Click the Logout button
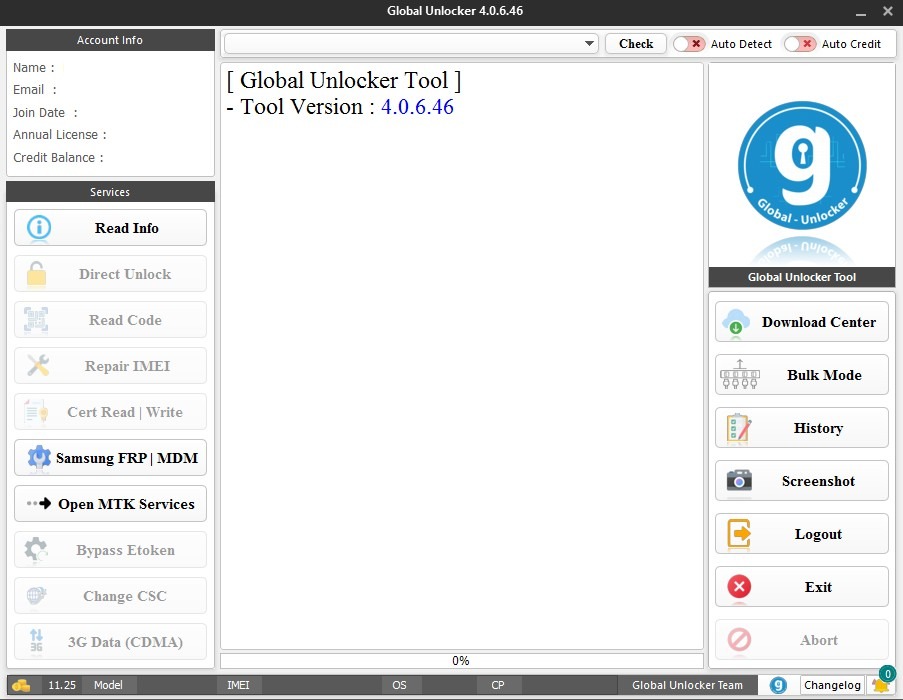 801,534
